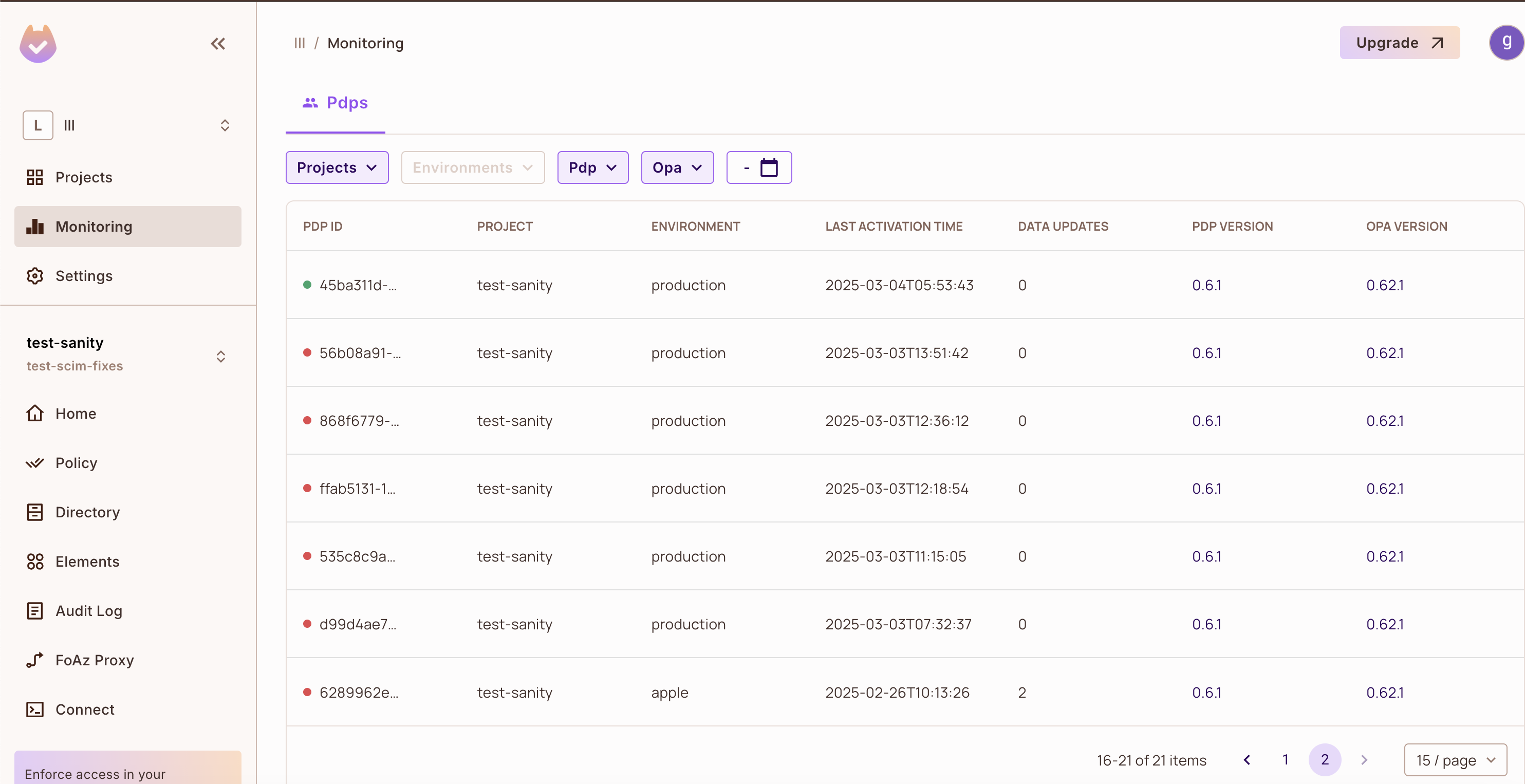1525x784 pixels.
Task: Select the Home icon
Action: click(x=34, y=413)
